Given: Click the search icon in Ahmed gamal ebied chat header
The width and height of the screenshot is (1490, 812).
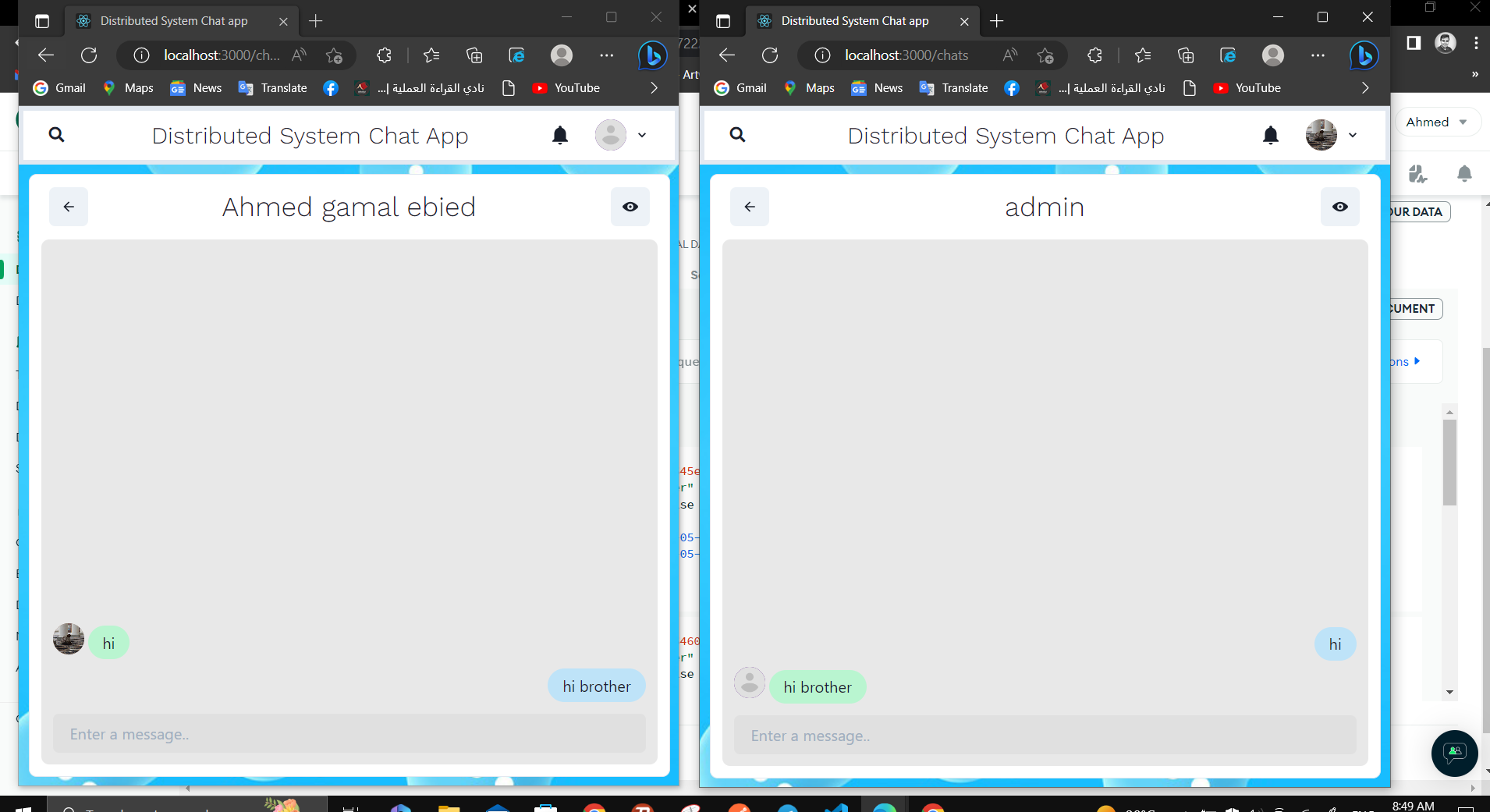Looking at the screenshot, I should (x=57, y=134).
